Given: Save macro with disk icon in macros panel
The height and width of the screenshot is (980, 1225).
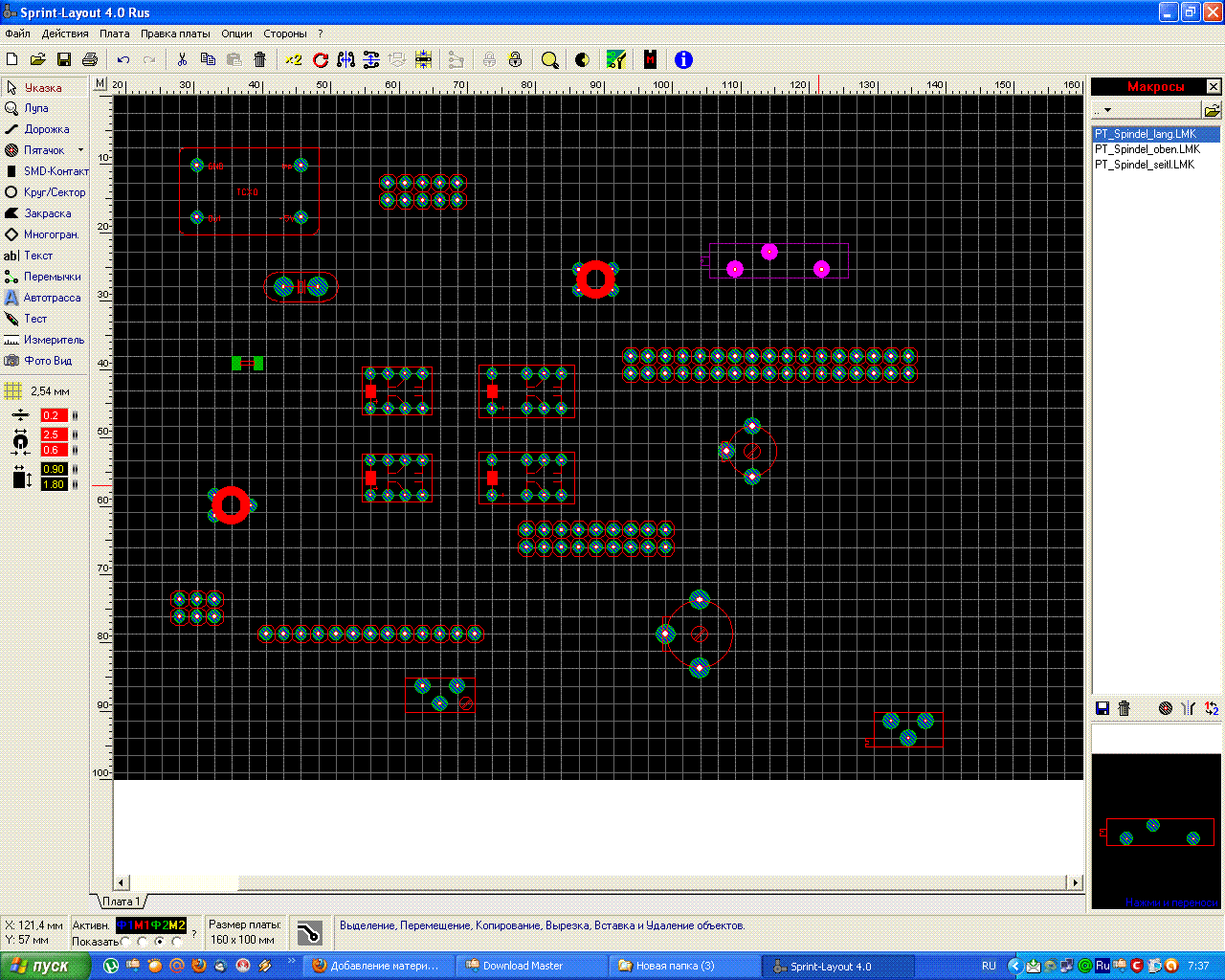Looking at the screenshot, I should tap(1102, 708).
